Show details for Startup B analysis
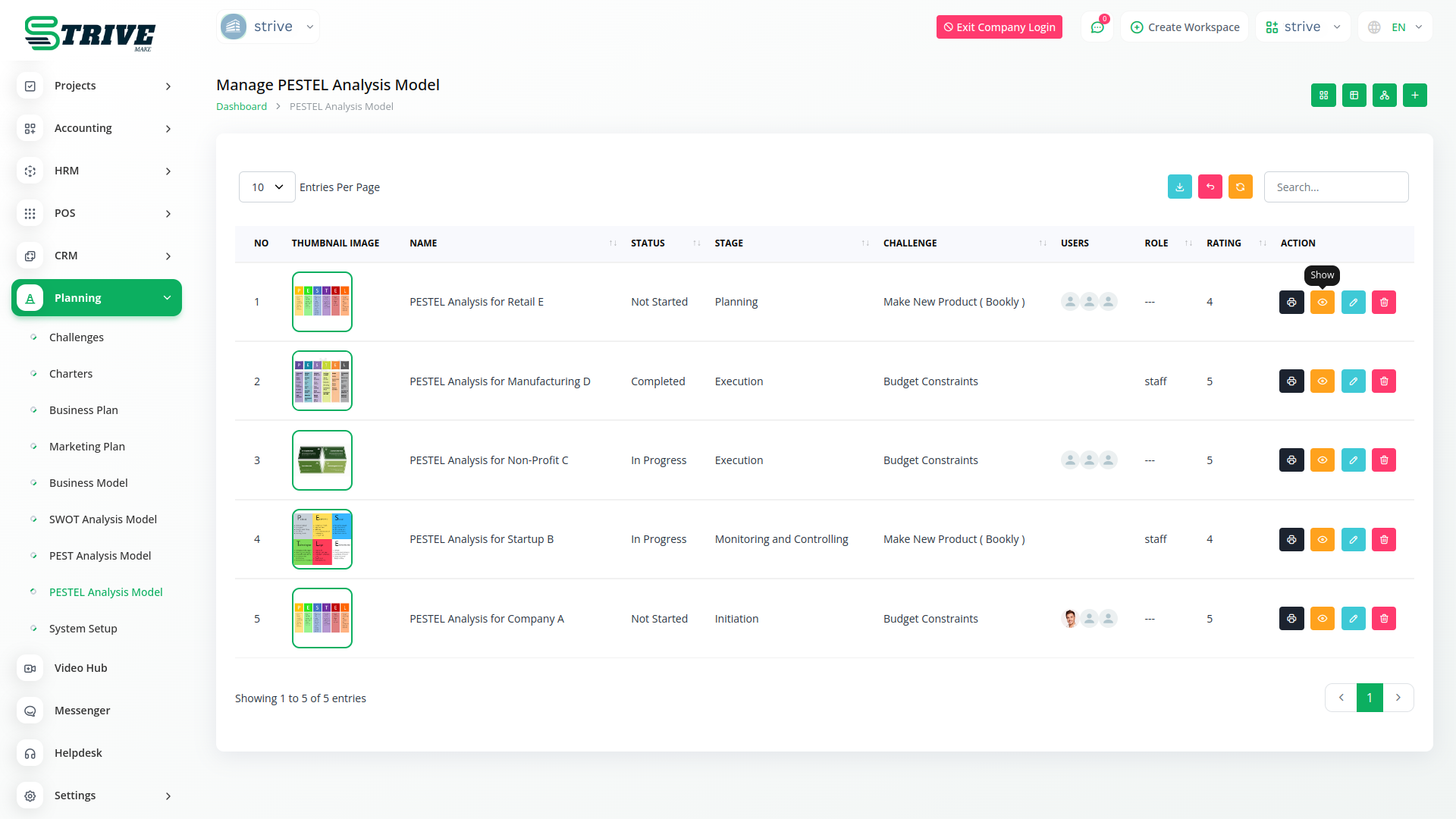The height and width of the screenshot is (819, 1456). click(1322, 539)
